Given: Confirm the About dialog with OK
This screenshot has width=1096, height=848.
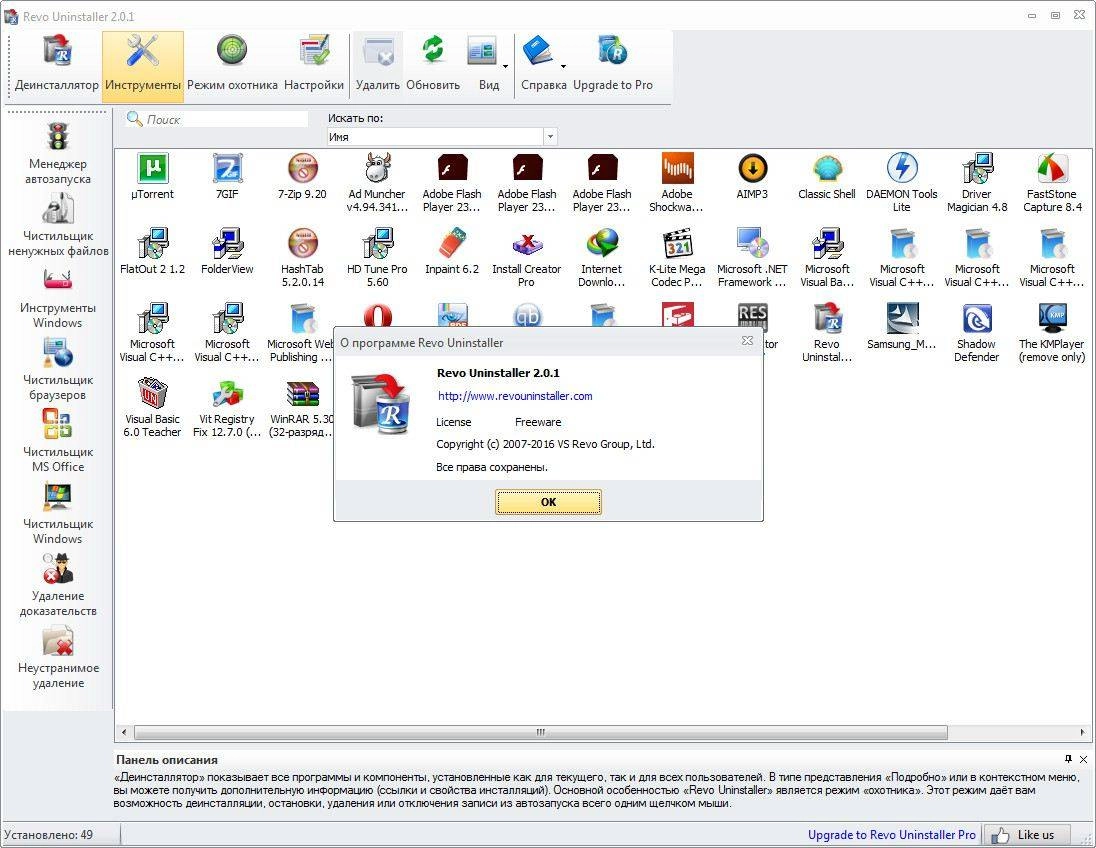Looking at the screenshot, I should coord(549,502).
